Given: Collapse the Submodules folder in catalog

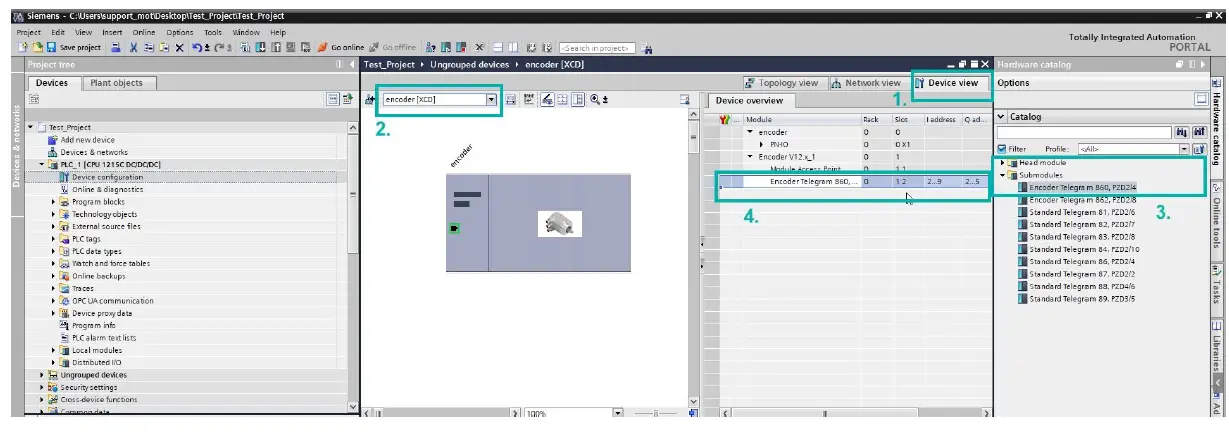Looking at the screenshot, I should [x=1002, y=174].
